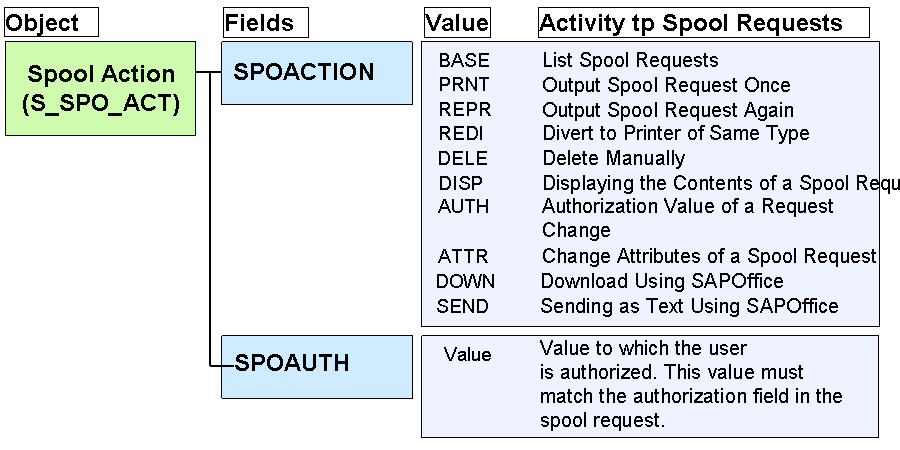Click the Object column header
This screenshot has width=900, height=450.
[x=50, y=22]
